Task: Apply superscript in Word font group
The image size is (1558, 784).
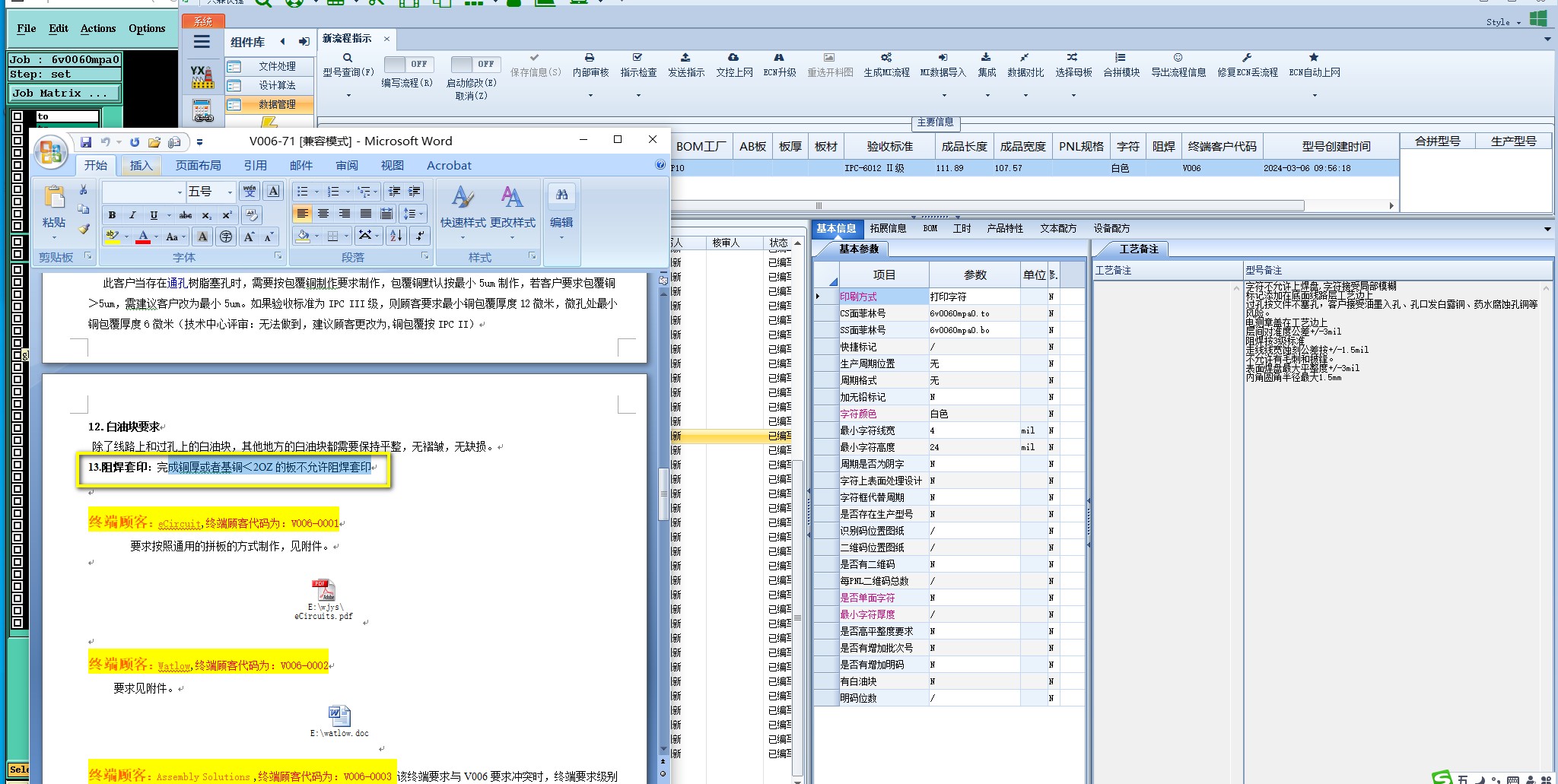Action: [227, 215]
